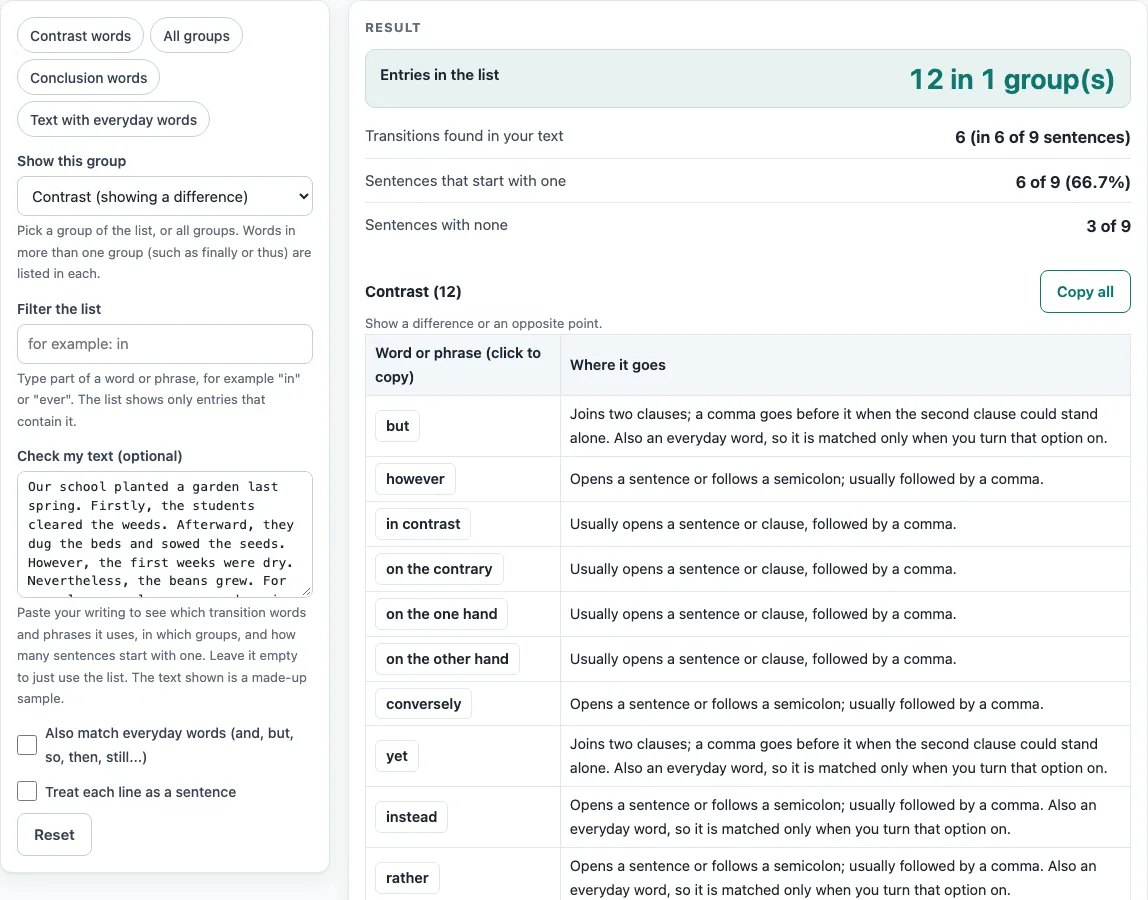Choose the All groups preset

point(196,36)
